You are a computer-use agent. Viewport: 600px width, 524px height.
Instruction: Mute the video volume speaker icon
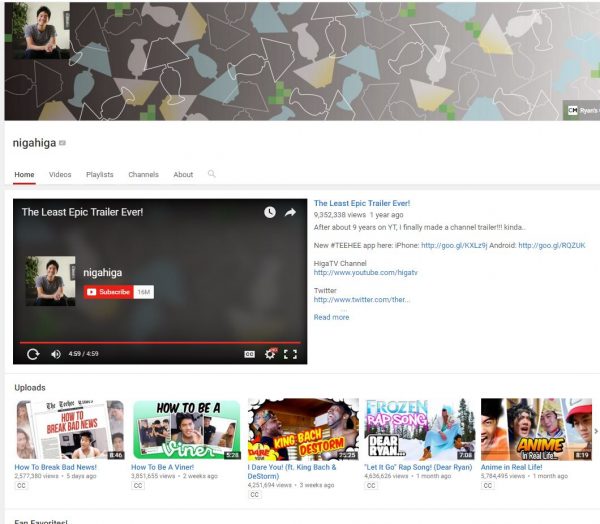pos(56,354)
